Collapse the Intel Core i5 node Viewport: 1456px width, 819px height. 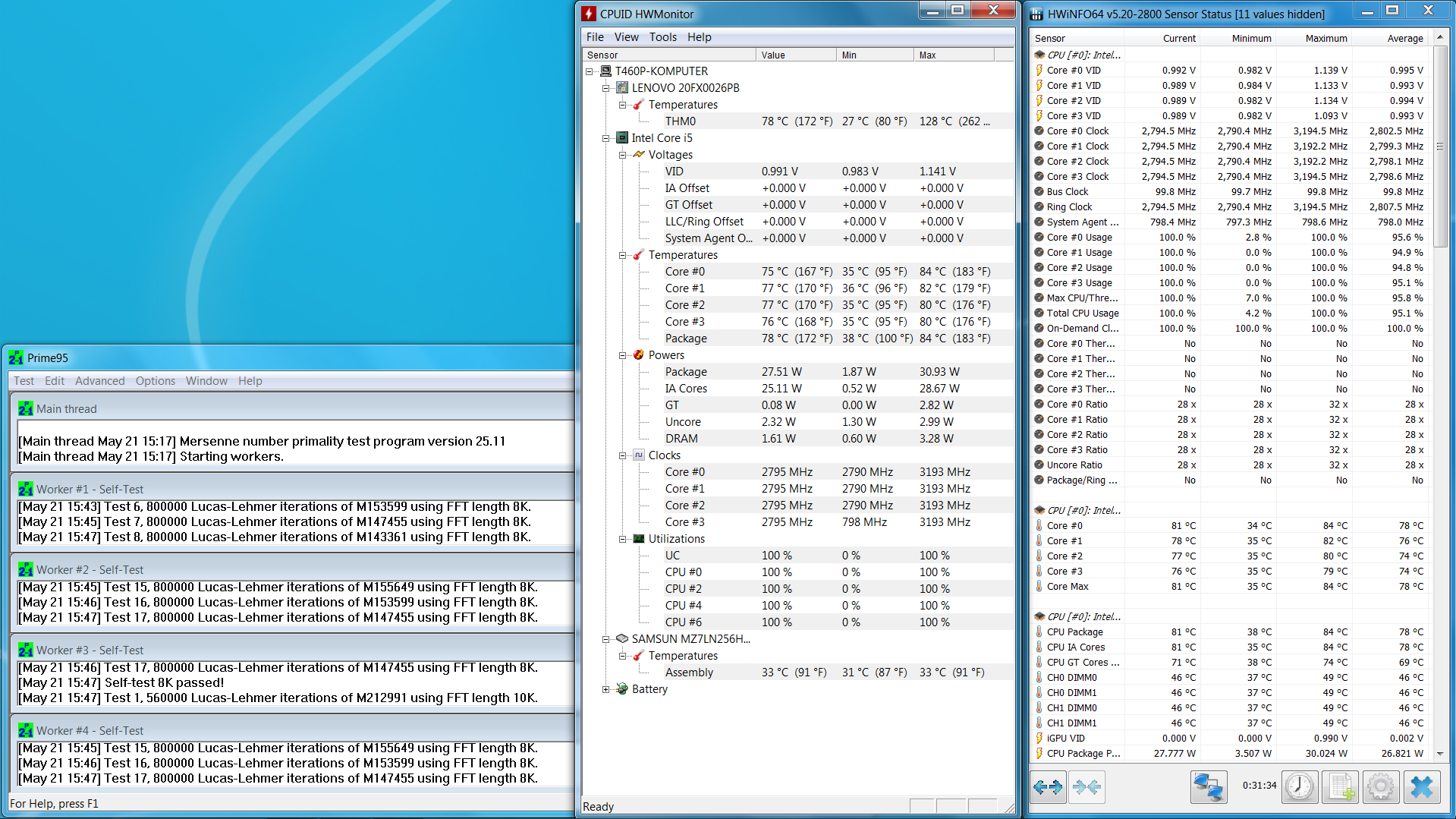[605, 138]
